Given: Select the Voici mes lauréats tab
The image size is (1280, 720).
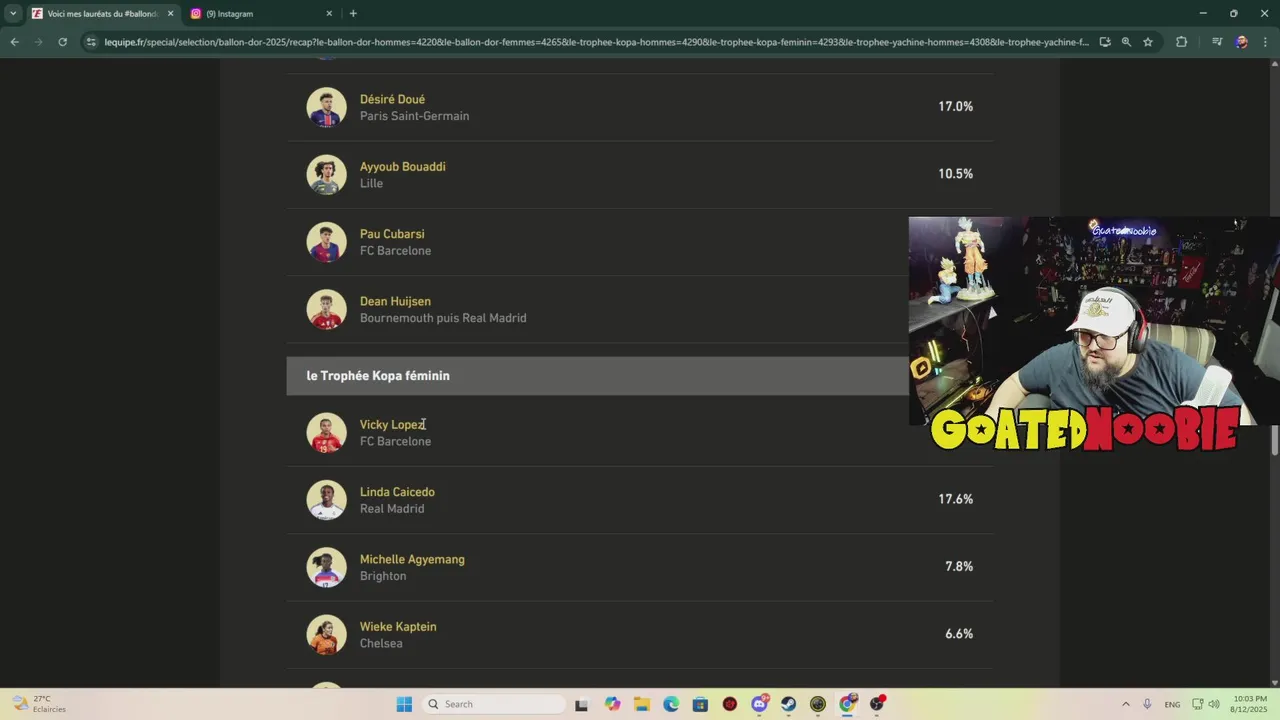Looking at the screenshot, I should (102, 13).
